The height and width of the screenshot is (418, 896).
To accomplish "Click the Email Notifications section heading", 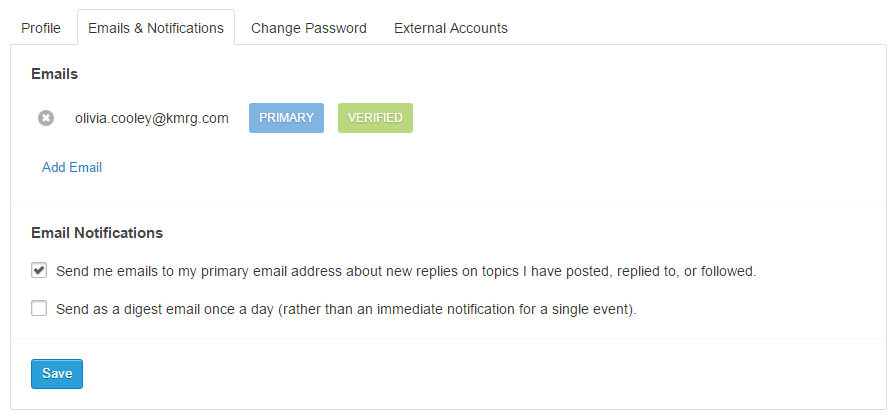I will click(97, 233).
